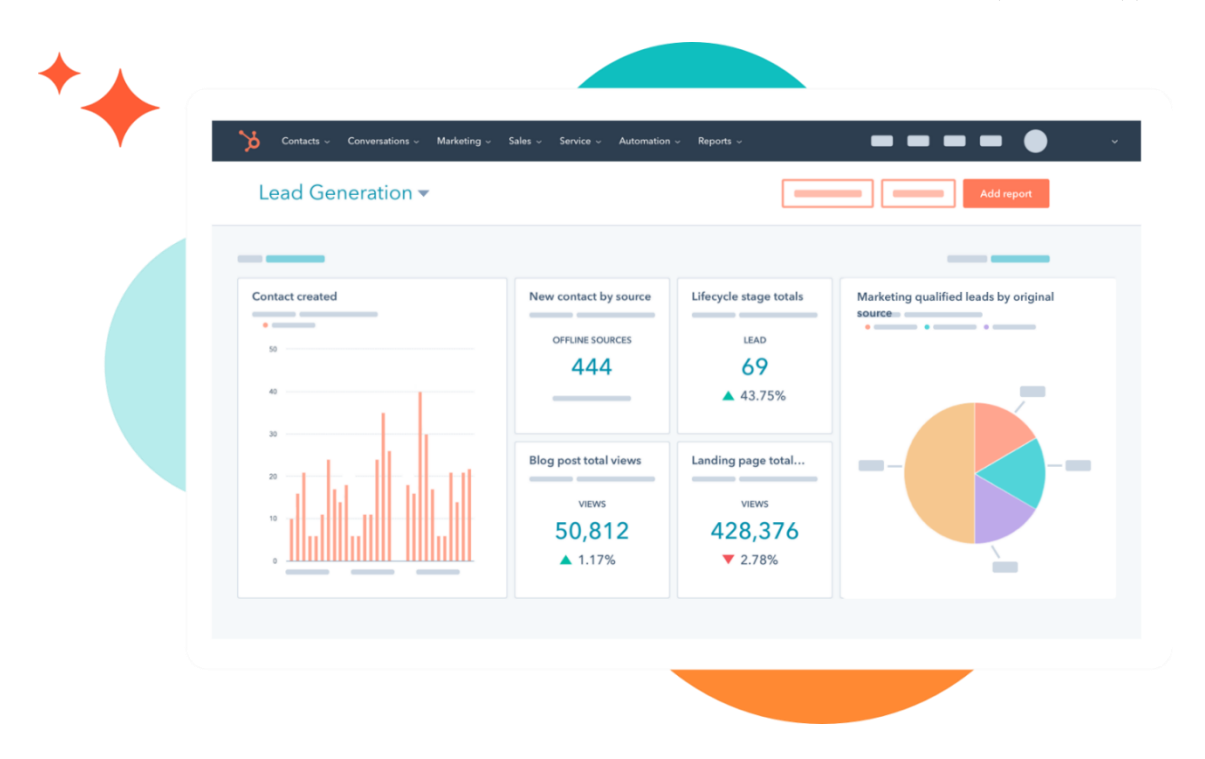The width and height of the screenshot is (1205, 759).
Task: Click the 50,812 blog post views figure
Action: 591,530
